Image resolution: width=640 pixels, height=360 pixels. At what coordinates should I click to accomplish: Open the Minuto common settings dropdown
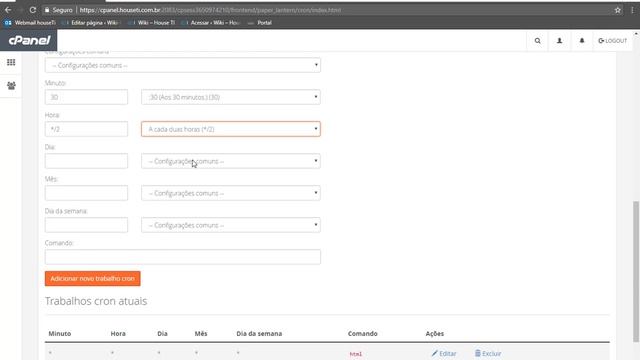pyautogui.click(x=231, y=97)
